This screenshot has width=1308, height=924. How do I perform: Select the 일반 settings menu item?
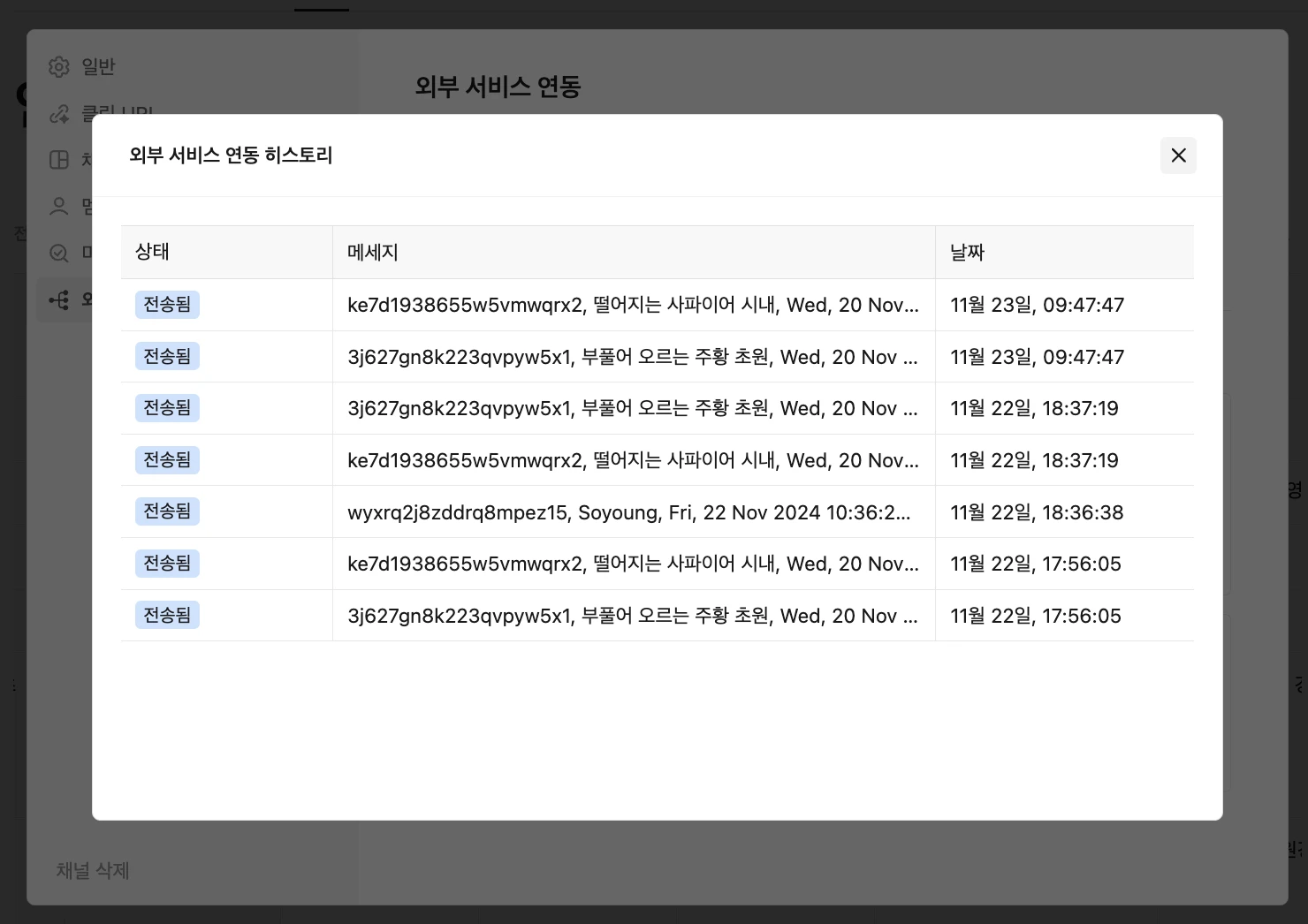98,67
